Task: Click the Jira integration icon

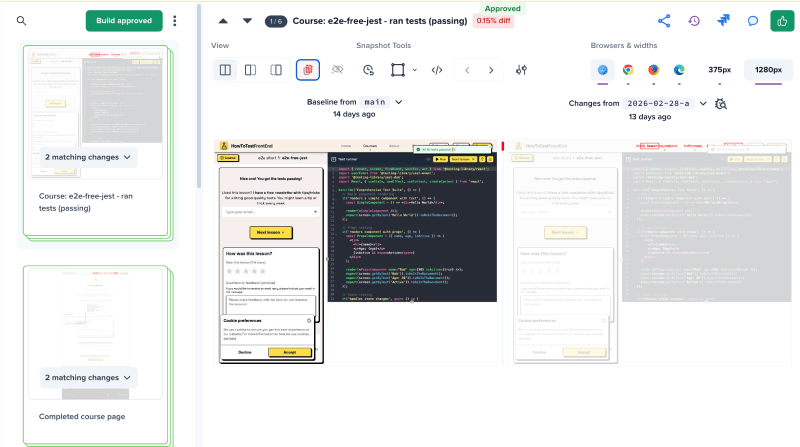Action: pyautogui.click(x=724, y=21)
